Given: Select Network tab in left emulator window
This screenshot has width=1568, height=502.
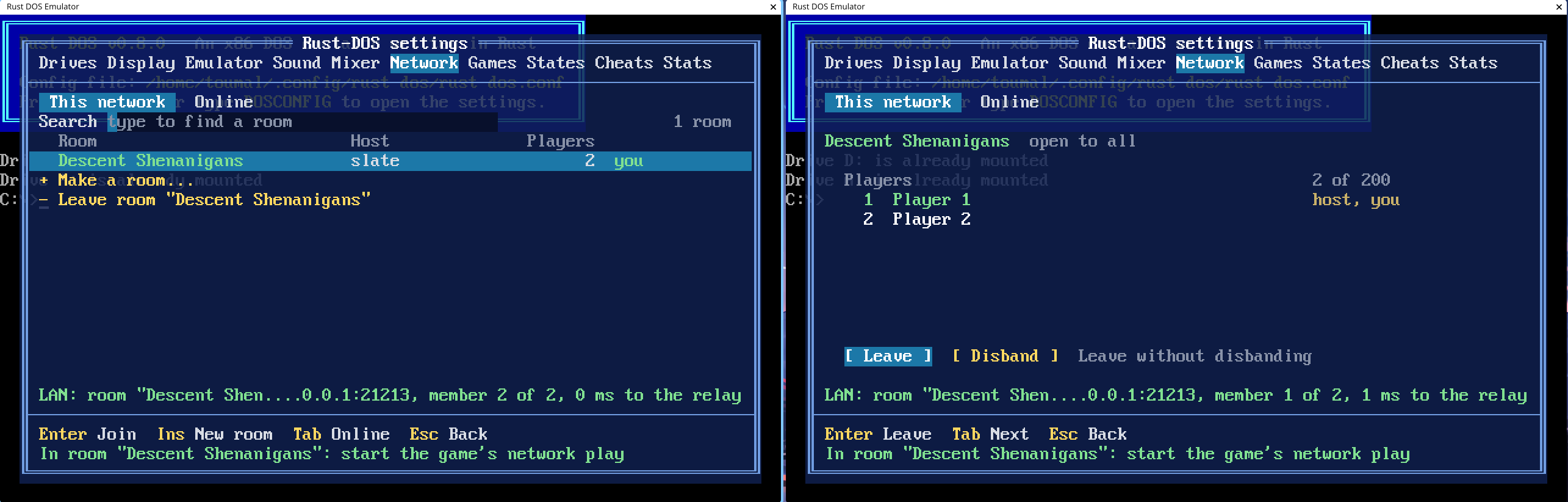Looking at the screenshot, I should click(x=424, y=63).
